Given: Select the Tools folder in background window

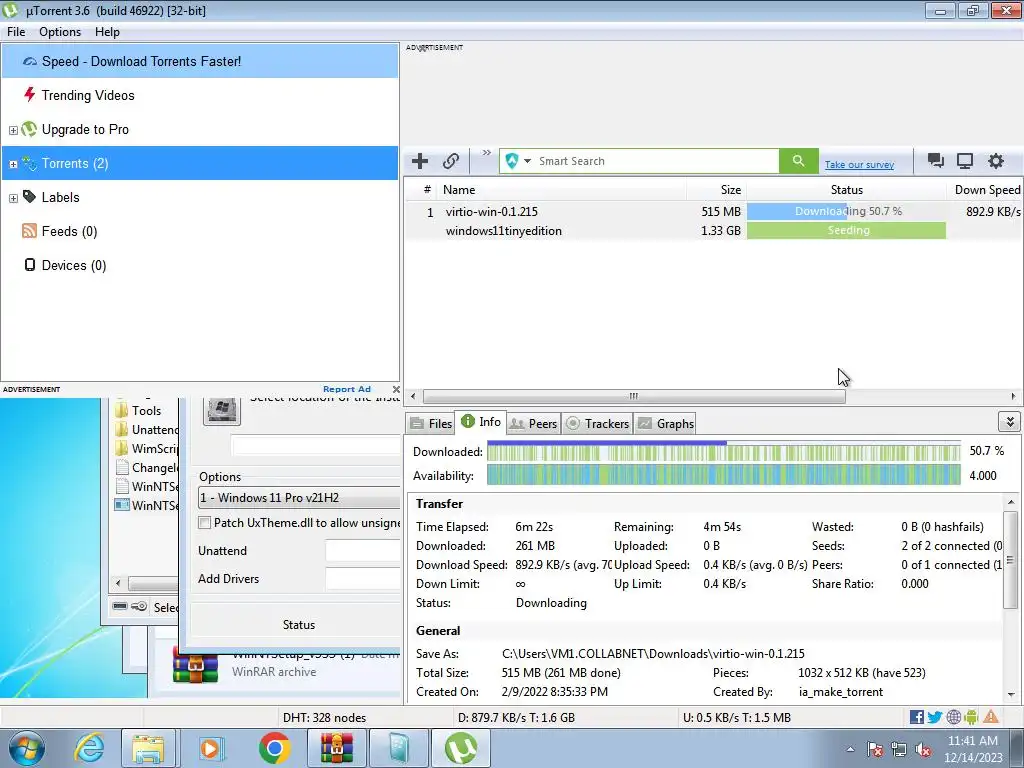Looking at the screenshot, I should tap(138, 411).
